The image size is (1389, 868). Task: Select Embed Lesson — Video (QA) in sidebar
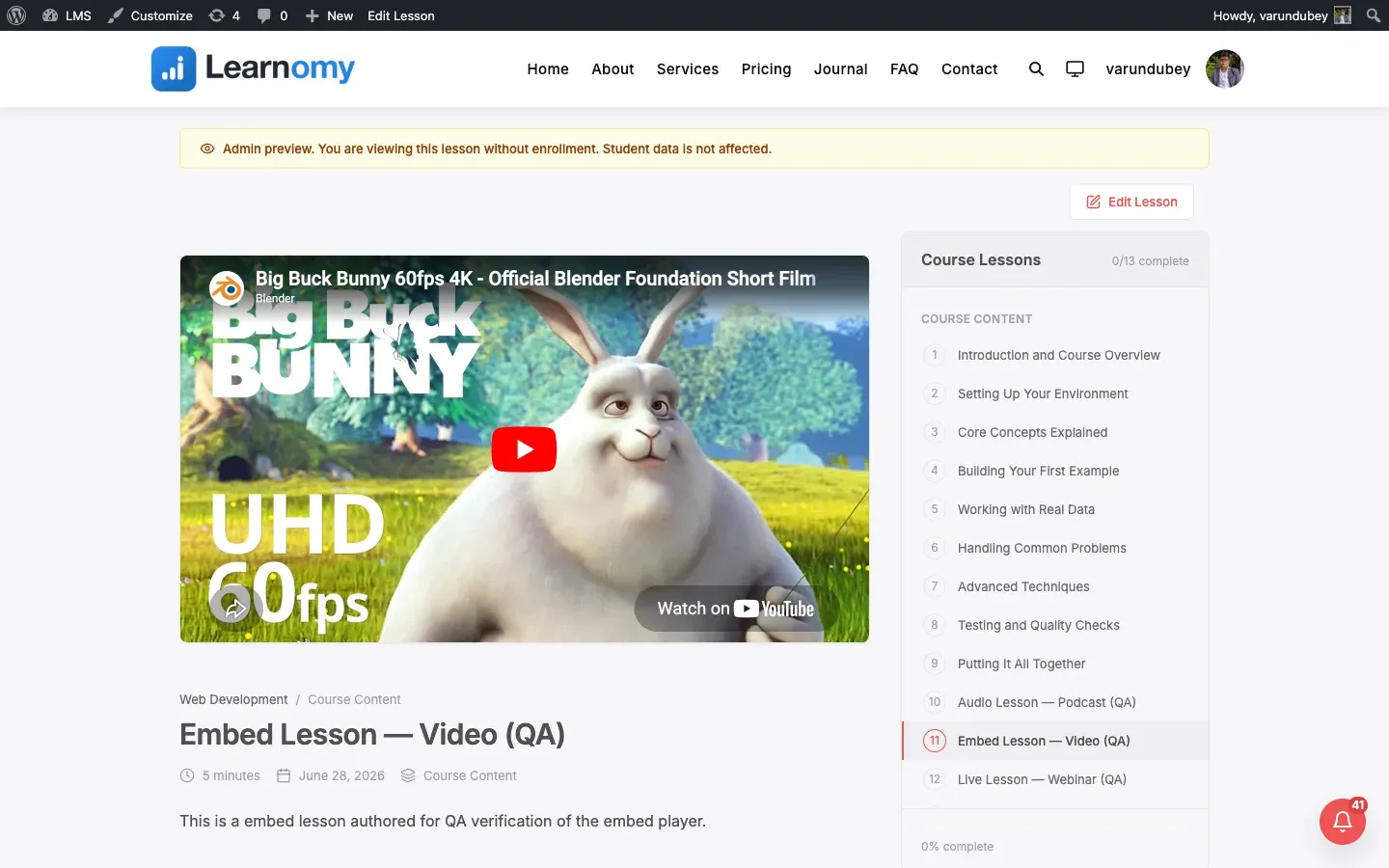pos(1055,741)
